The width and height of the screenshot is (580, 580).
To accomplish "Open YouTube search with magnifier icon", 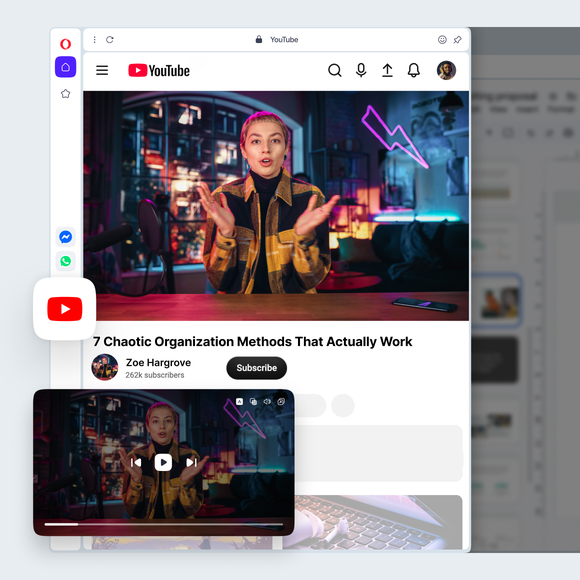I will pos(334,70).
